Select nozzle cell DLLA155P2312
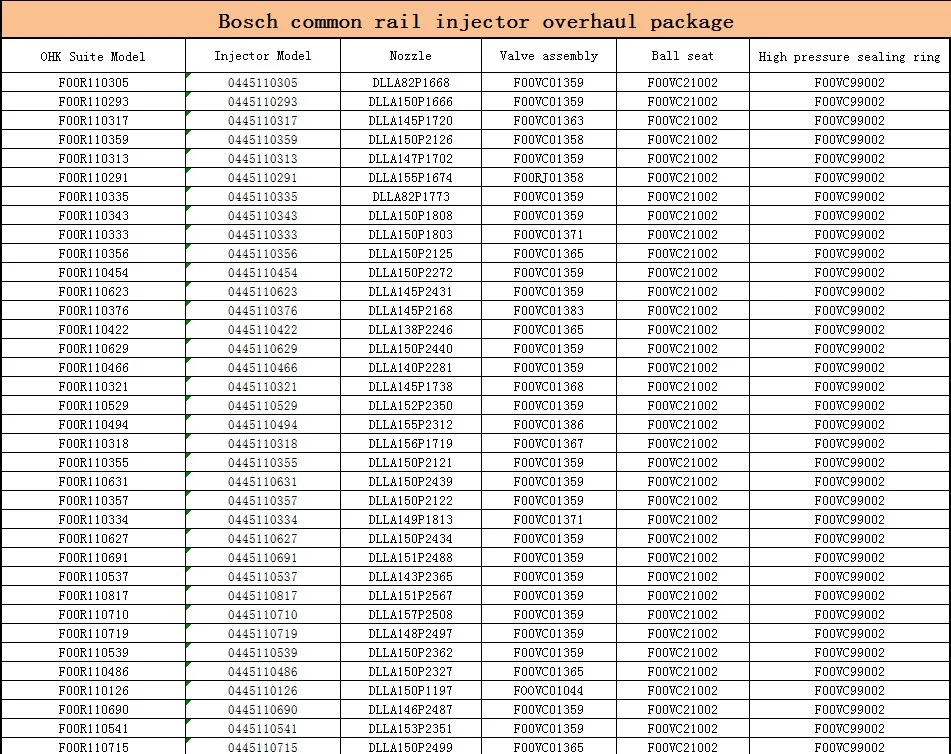This screenshot has height=754, width=951. click(x=411, y=425)
